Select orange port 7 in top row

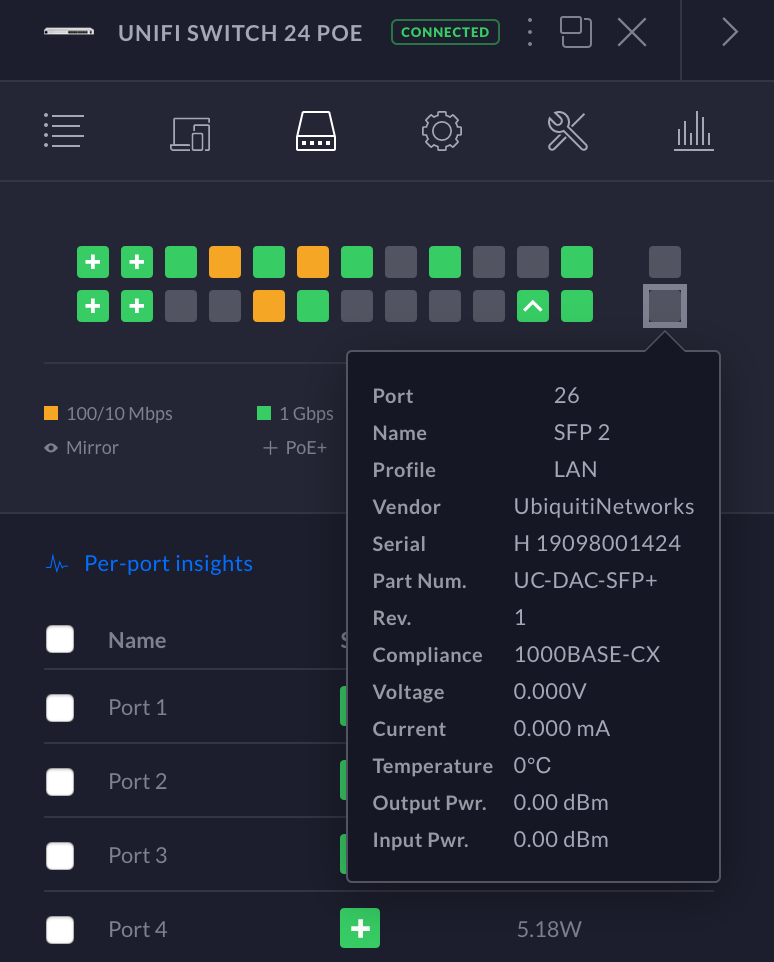(x=225, y=262)
